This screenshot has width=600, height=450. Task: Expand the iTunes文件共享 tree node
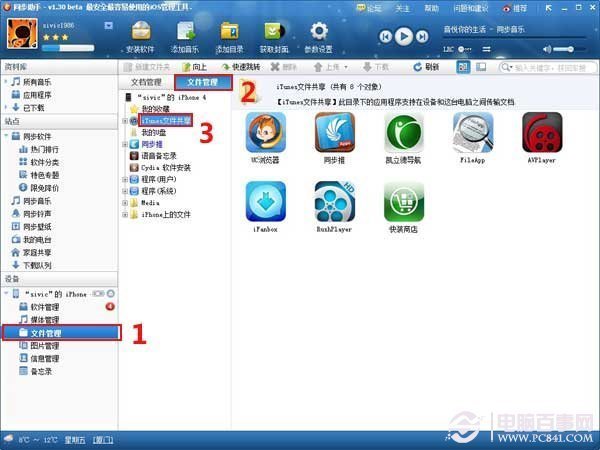pos(125,121)
